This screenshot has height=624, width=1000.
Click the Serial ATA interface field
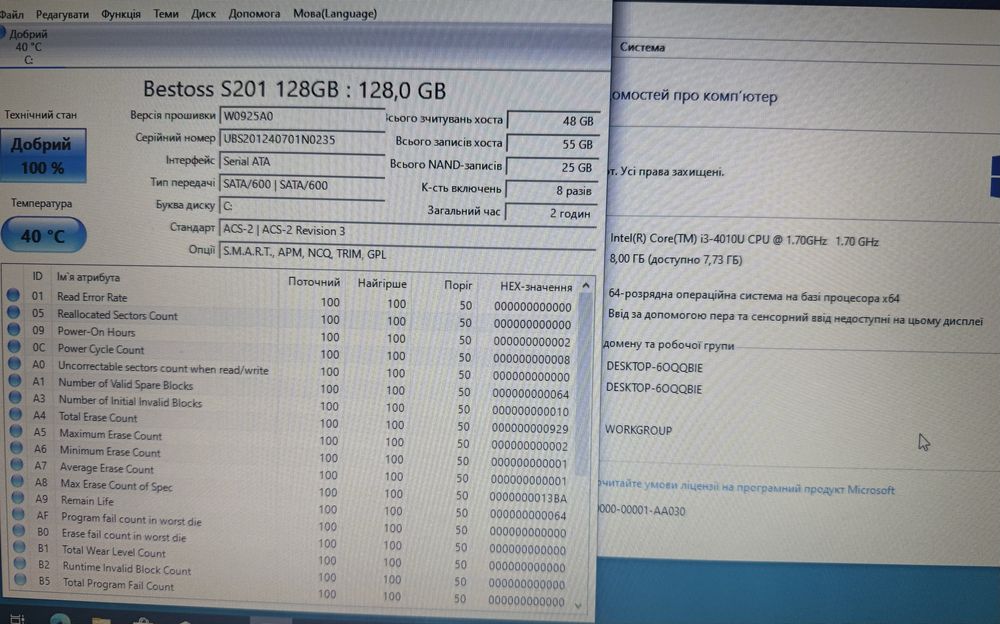click(x=302, y=161)
